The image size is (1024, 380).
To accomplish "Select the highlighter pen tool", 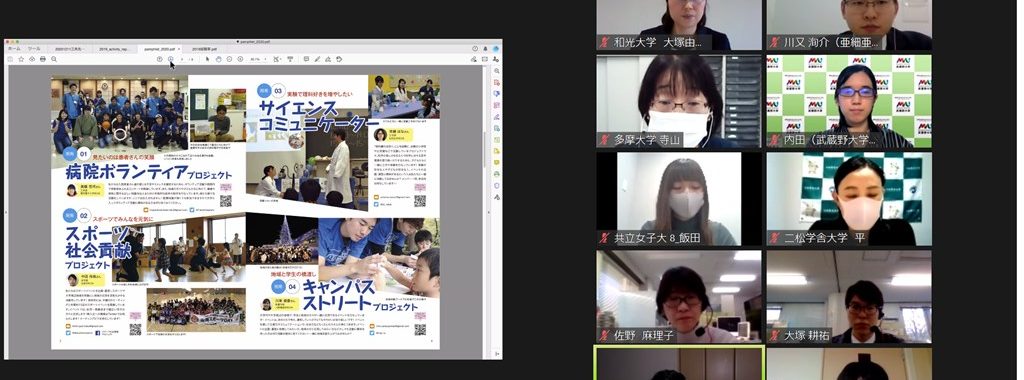I will pos(317,59).
